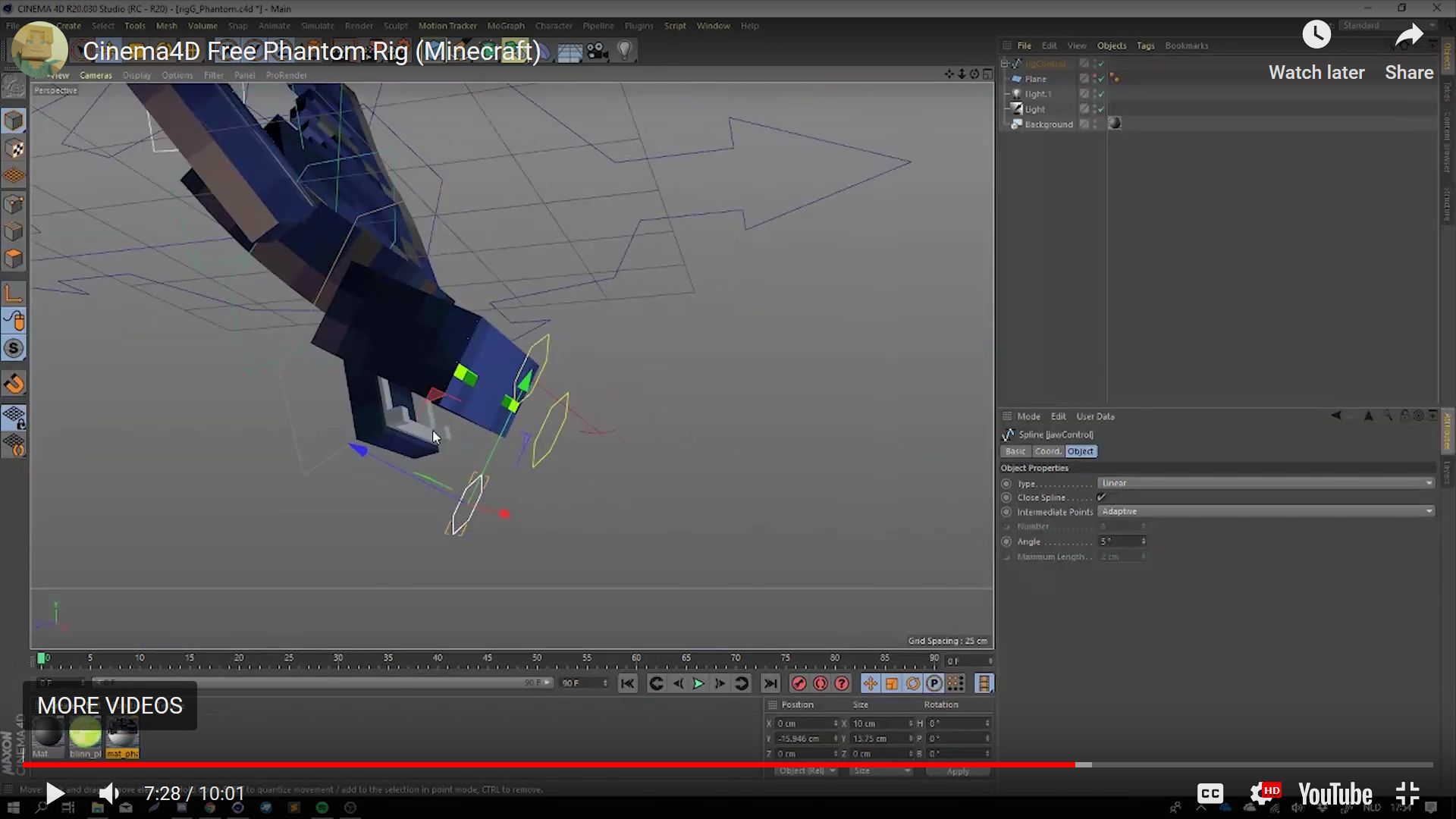
Task: Go to previous key button
Action: [x=657, y=684]
